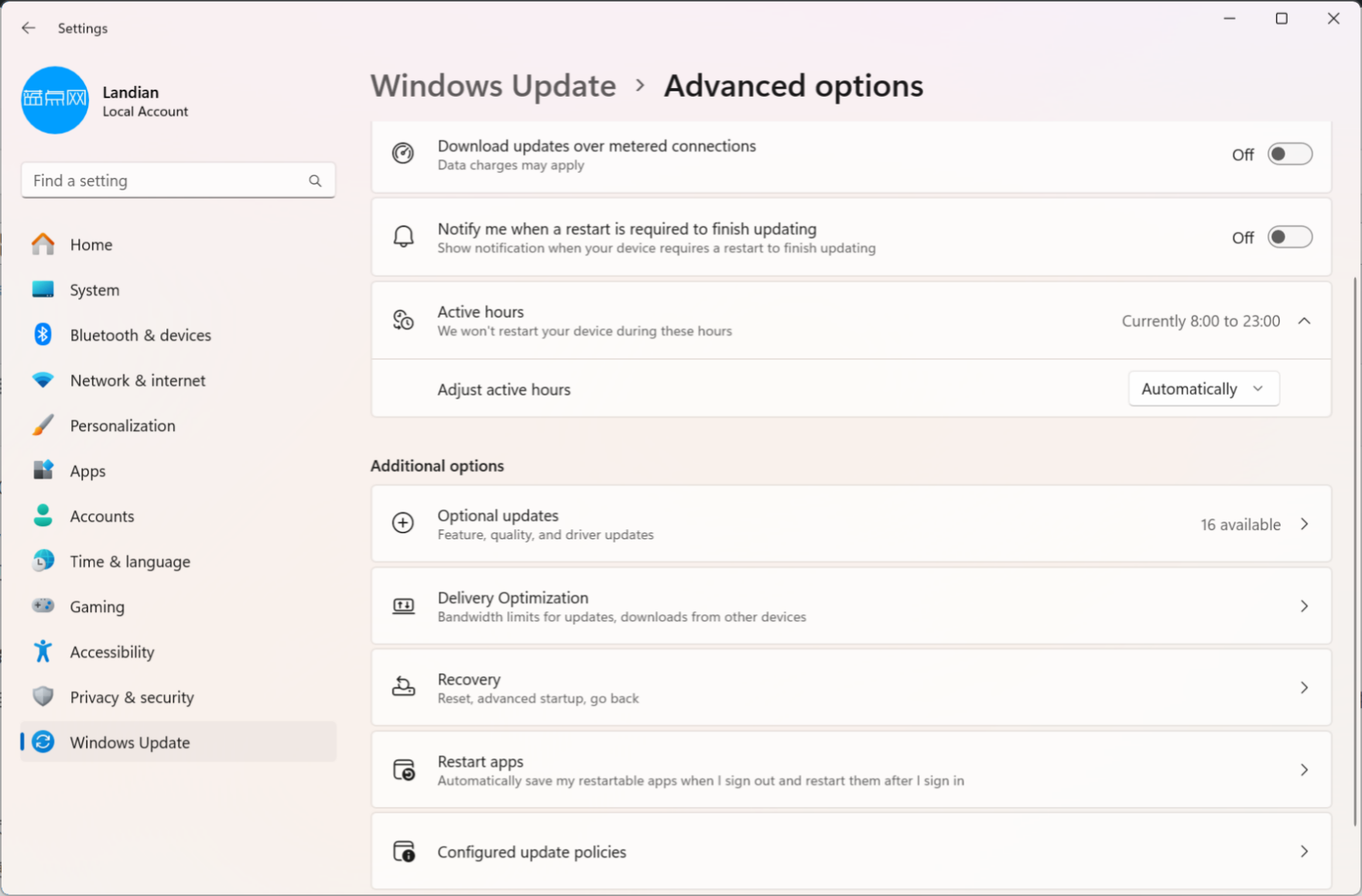Click '16 available' text
1362x896 pixels.
pyautogui.click(x=1241, y=525)
